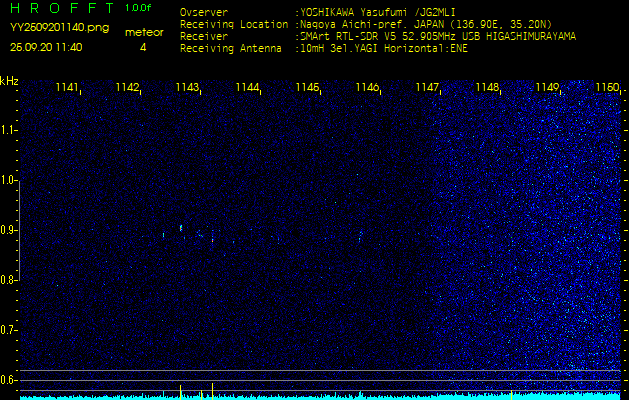This screenshot has width=629, height=400.
Task: Click the kHz axis unit label
Action: 9,81
